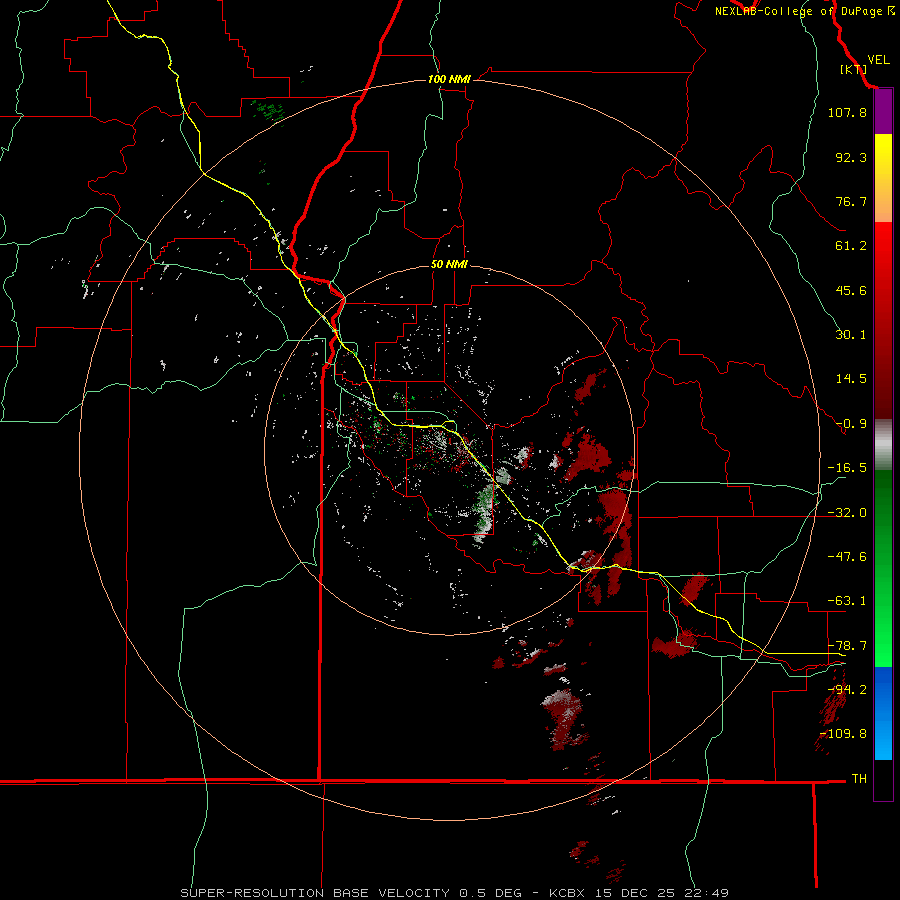Image resolution: width=900 pixels, height=900 pixels.
Task: Click the -109.8 scale value
Action: tap(844, 734)
